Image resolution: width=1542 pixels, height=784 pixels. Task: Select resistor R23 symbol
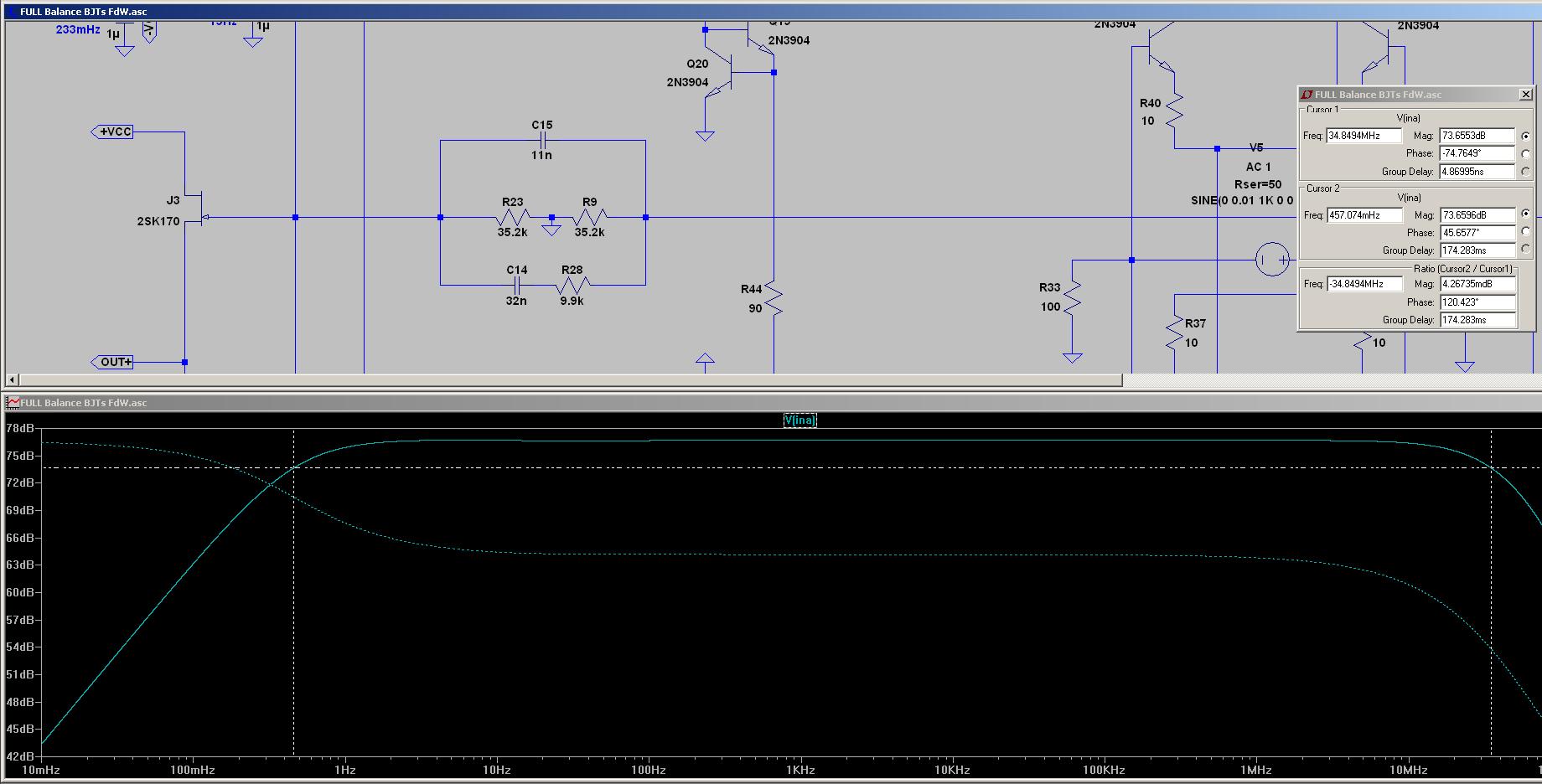click(513, 218)
